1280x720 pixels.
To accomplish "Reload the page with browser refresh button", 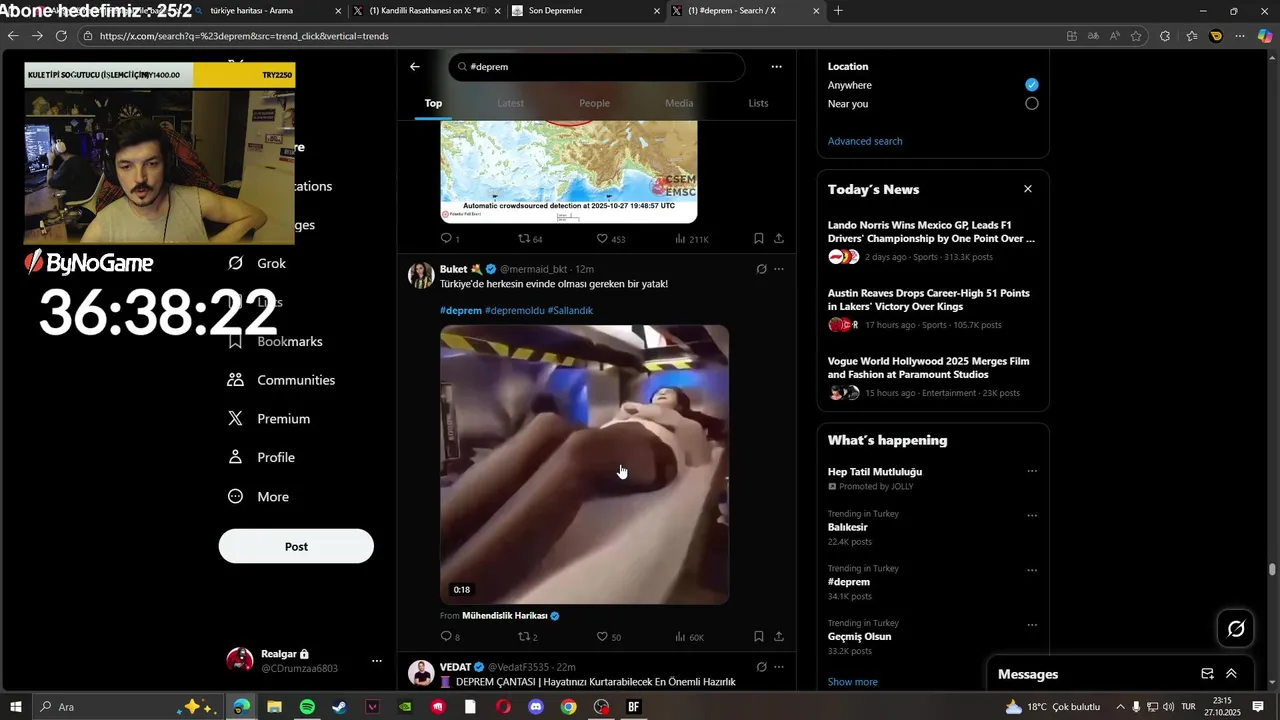I will 61,36.
